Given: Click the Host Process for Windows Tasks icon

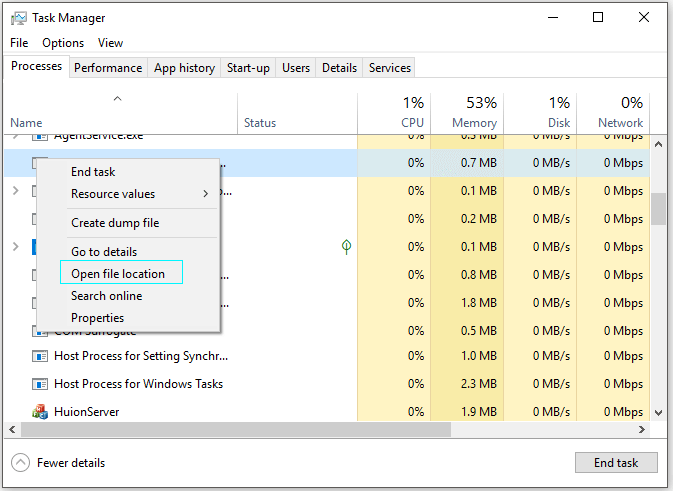Looking at the screenshot, I should point(40,384).
